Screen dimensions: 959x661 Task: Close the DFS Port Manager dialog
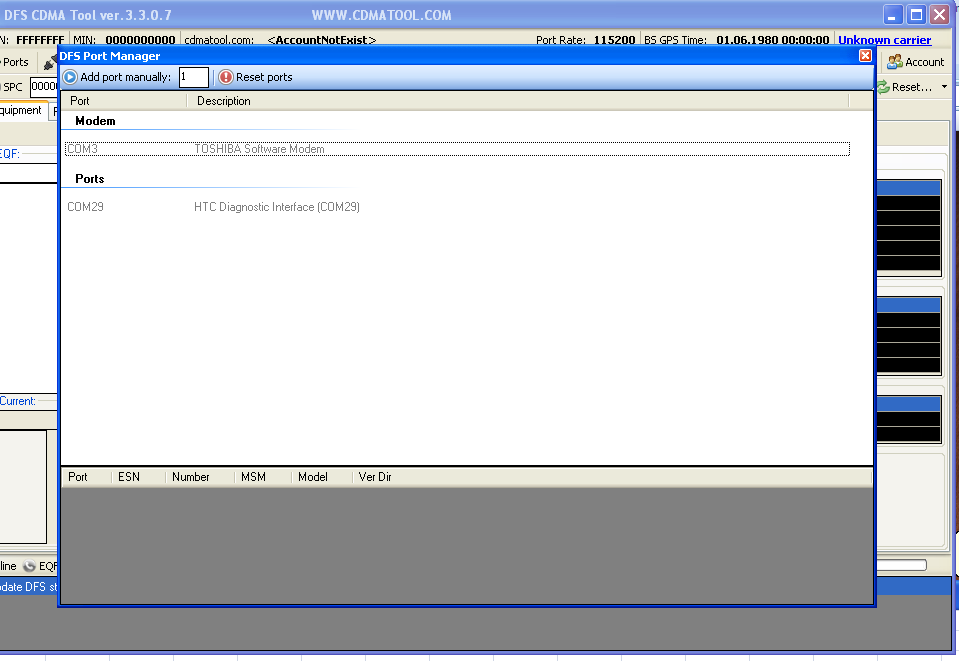pyautogui.click(x=865, y=56)
